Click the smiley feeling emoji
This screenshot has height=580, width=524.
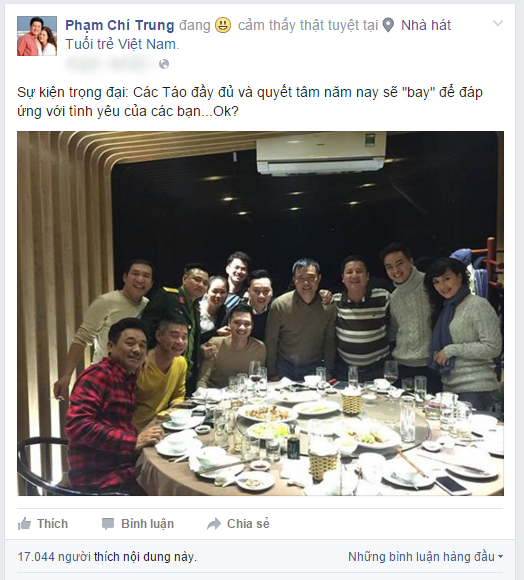223,25
